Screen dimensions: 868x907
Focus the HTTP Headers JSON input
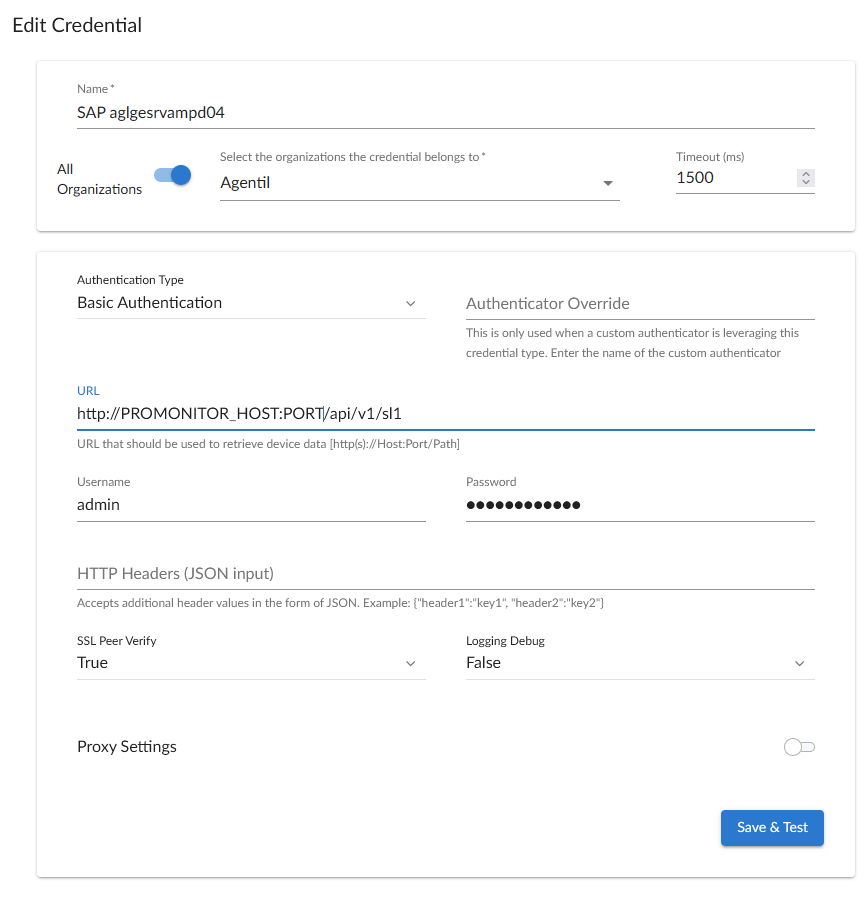point(445,574)
